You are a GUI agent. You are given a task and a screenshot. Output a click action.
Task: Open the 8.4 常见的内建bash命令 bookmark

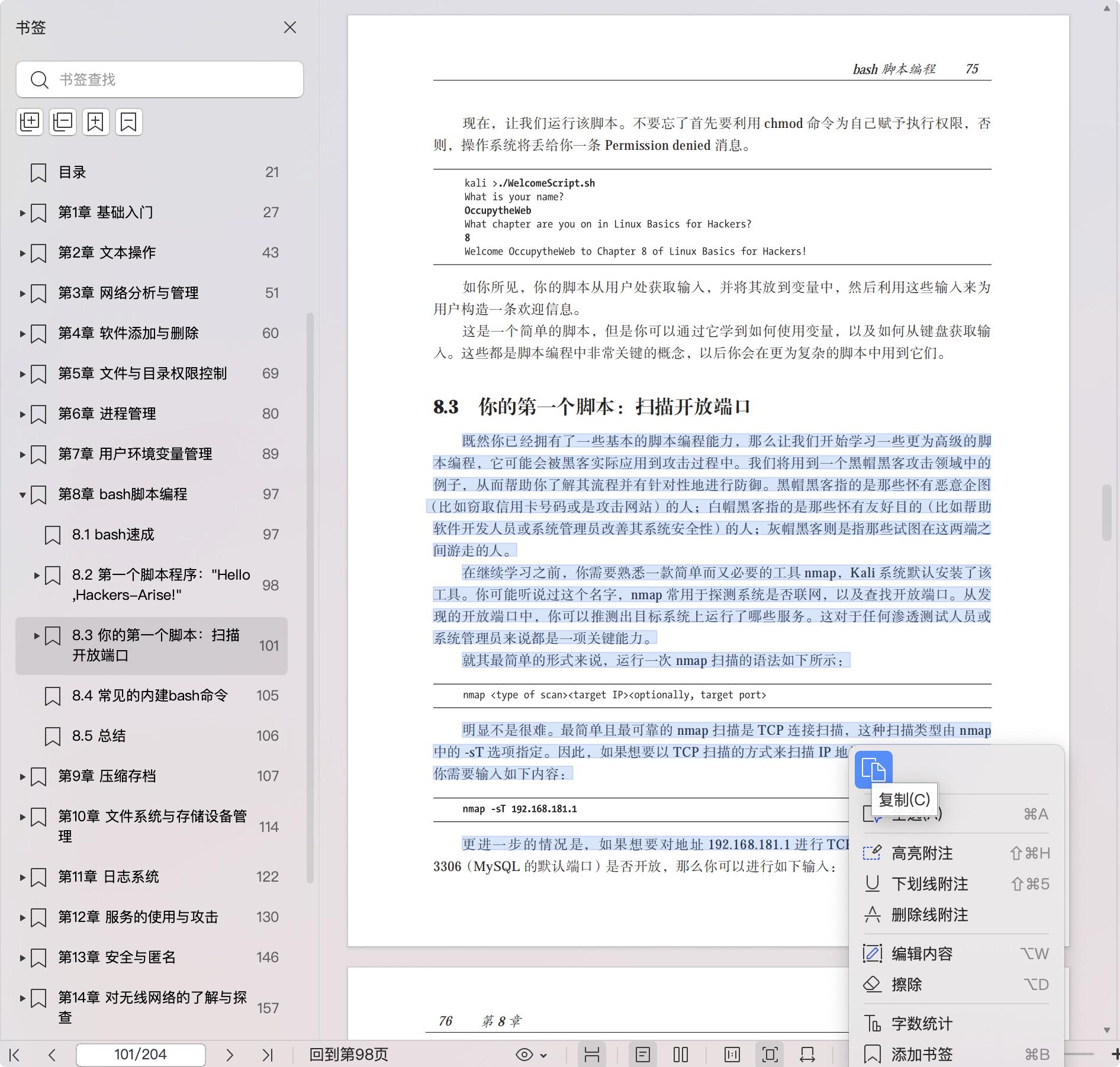150,696
